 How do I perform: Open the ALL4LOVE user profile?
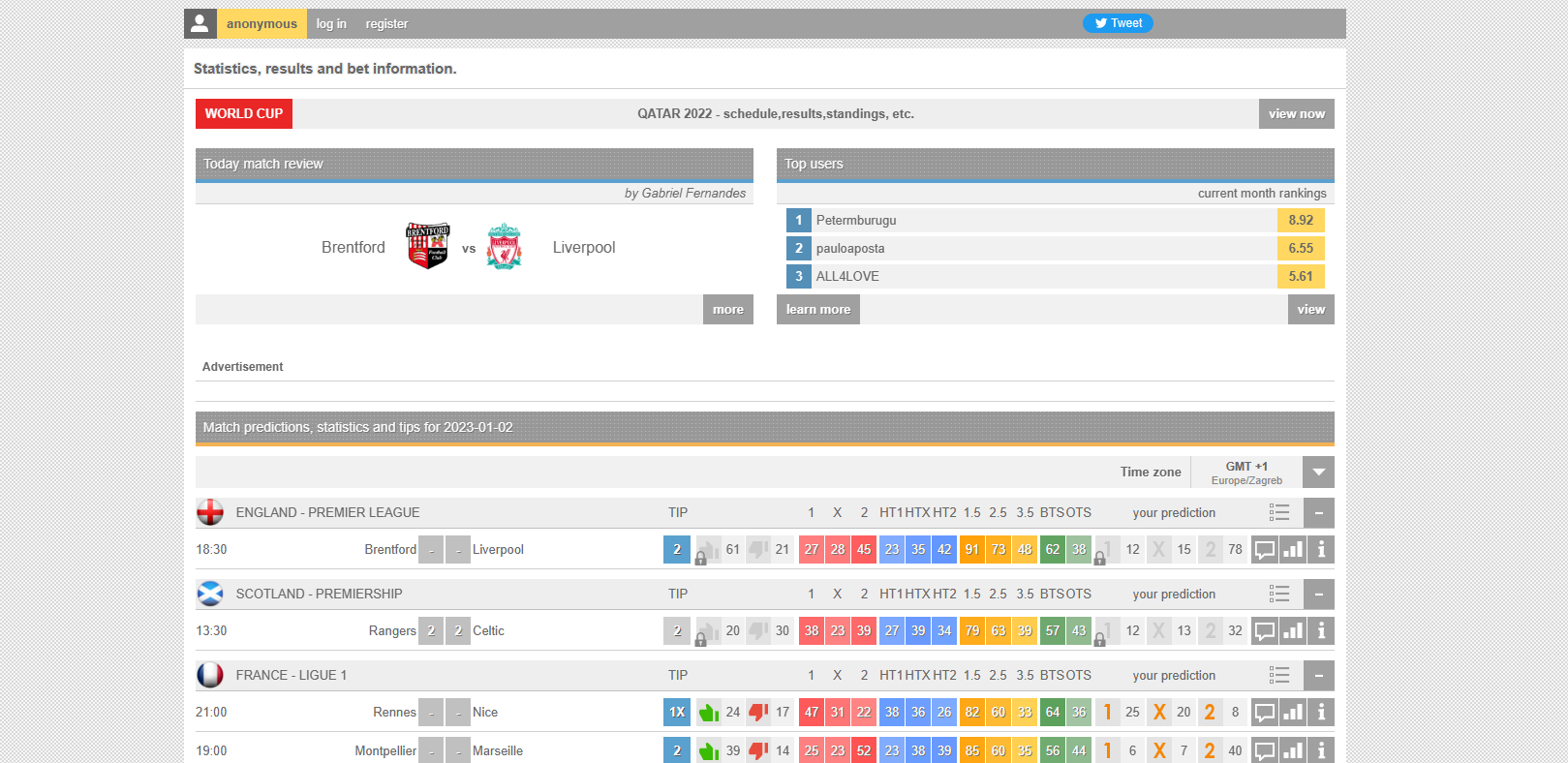[x=847, y=276]
